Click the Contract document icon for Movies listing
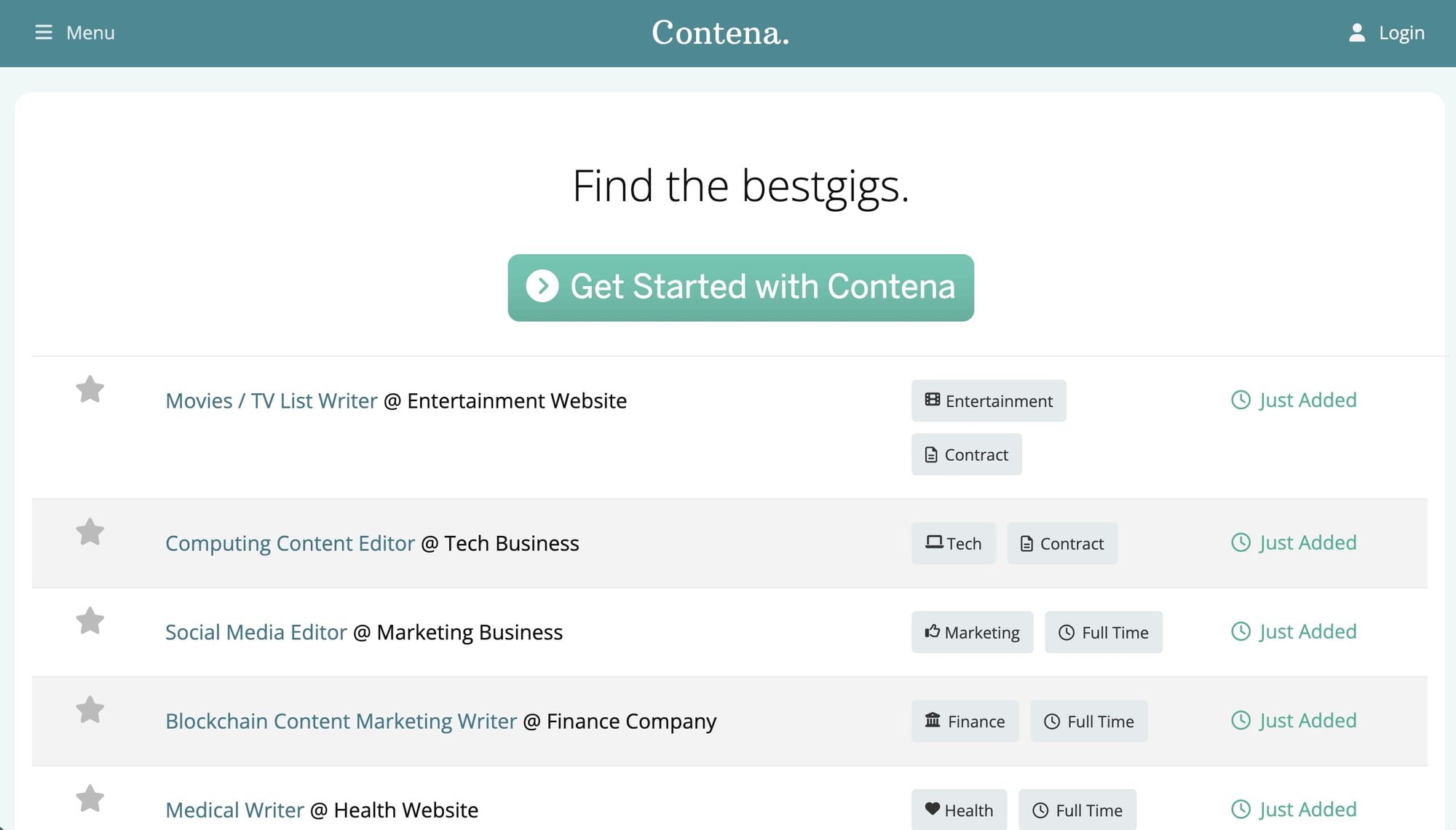The image size is (1456, 830). click(x=930, y=454)
